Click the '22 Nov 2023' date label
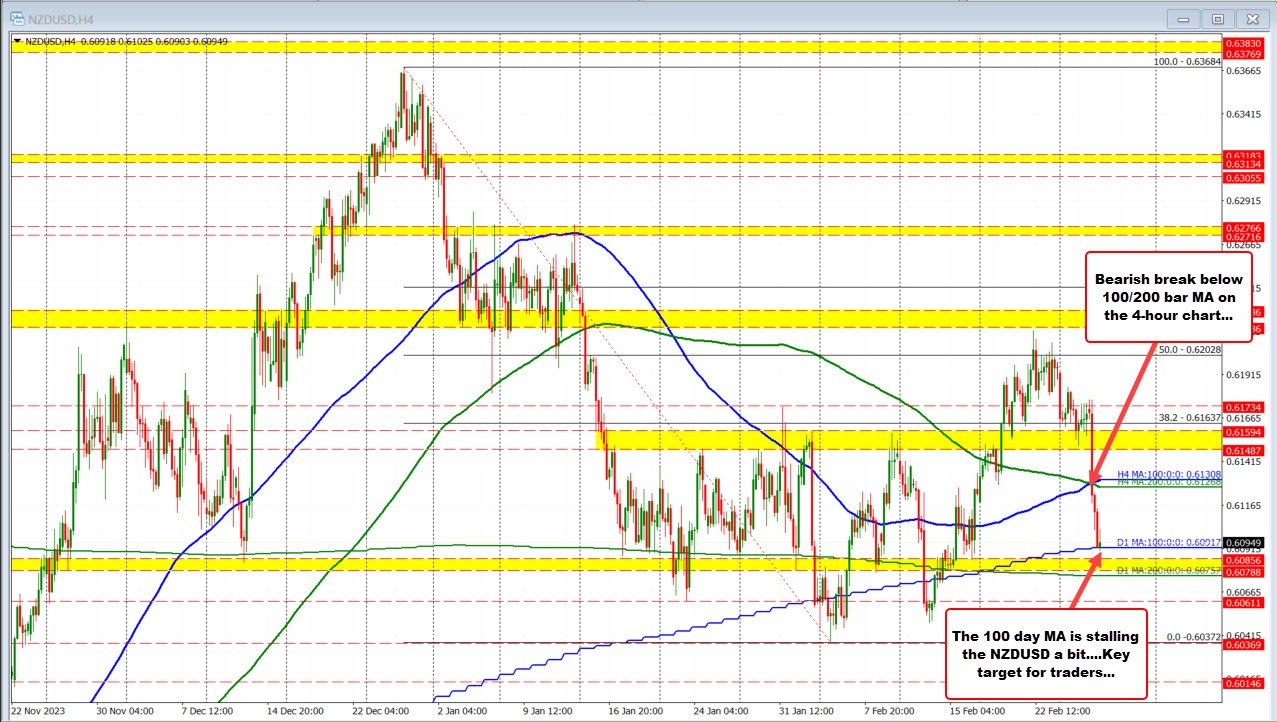 coord(38,712)
